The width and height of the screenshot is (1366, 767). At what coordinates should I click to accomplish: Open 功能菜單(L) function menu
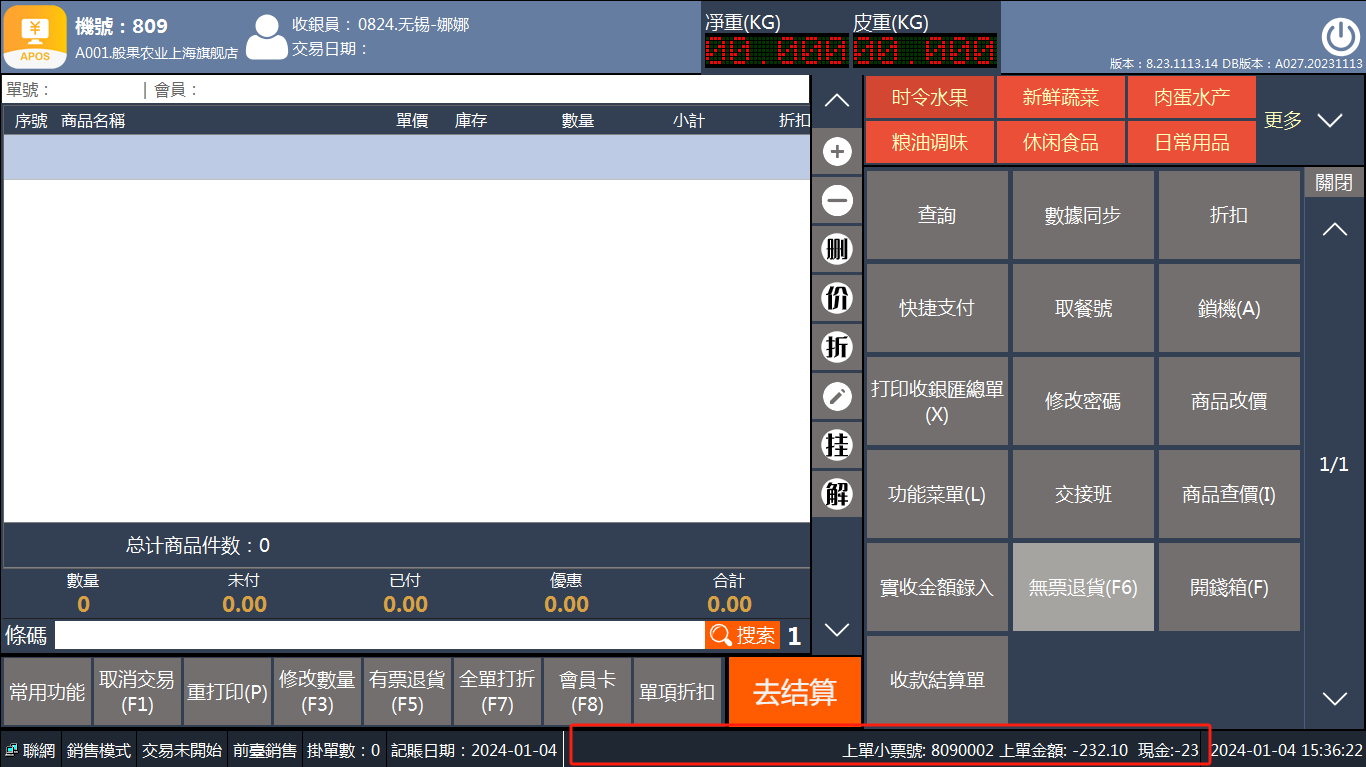937,494
